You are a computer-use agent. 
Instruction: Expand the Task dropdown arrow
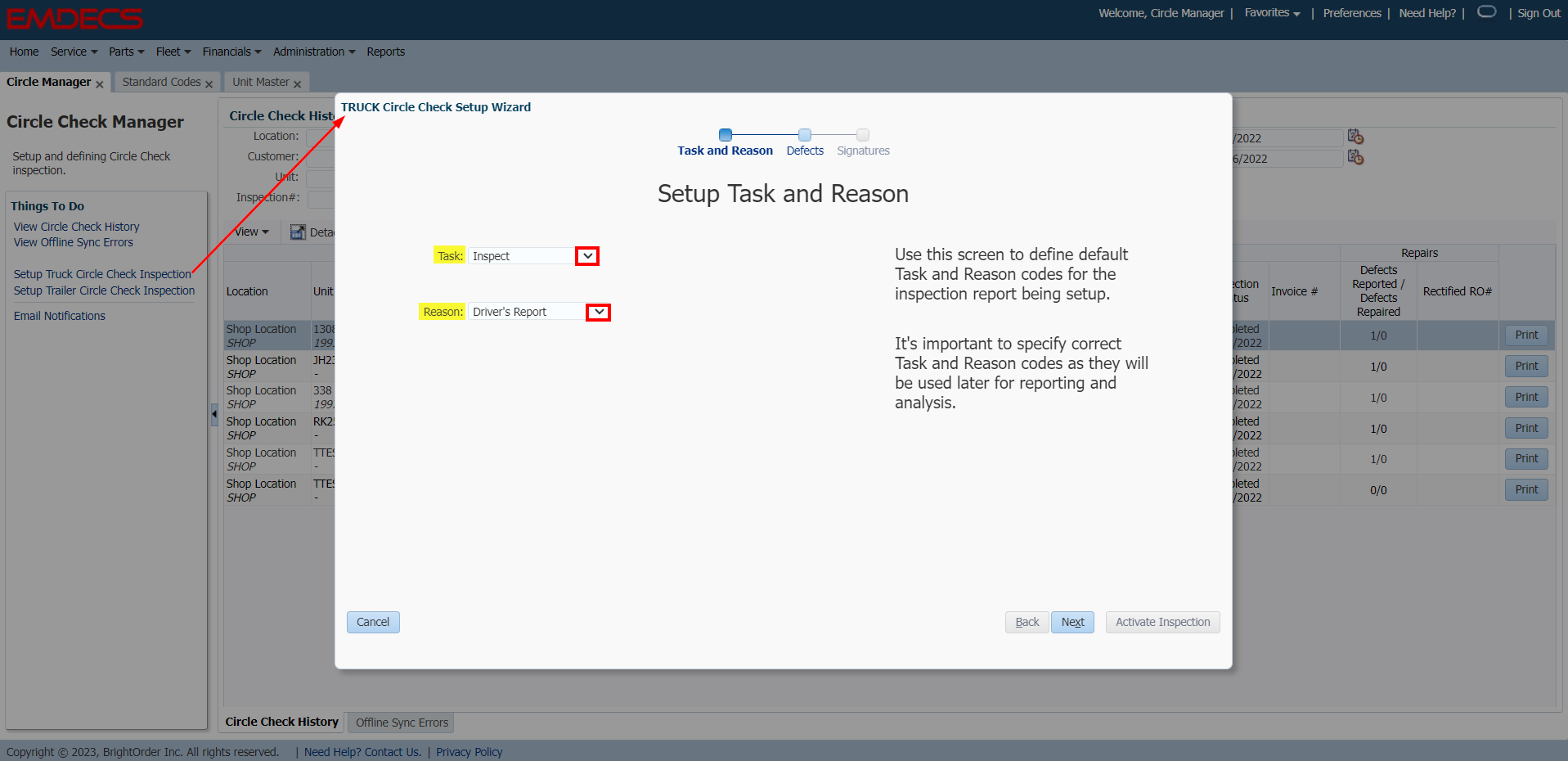point(587,256)
